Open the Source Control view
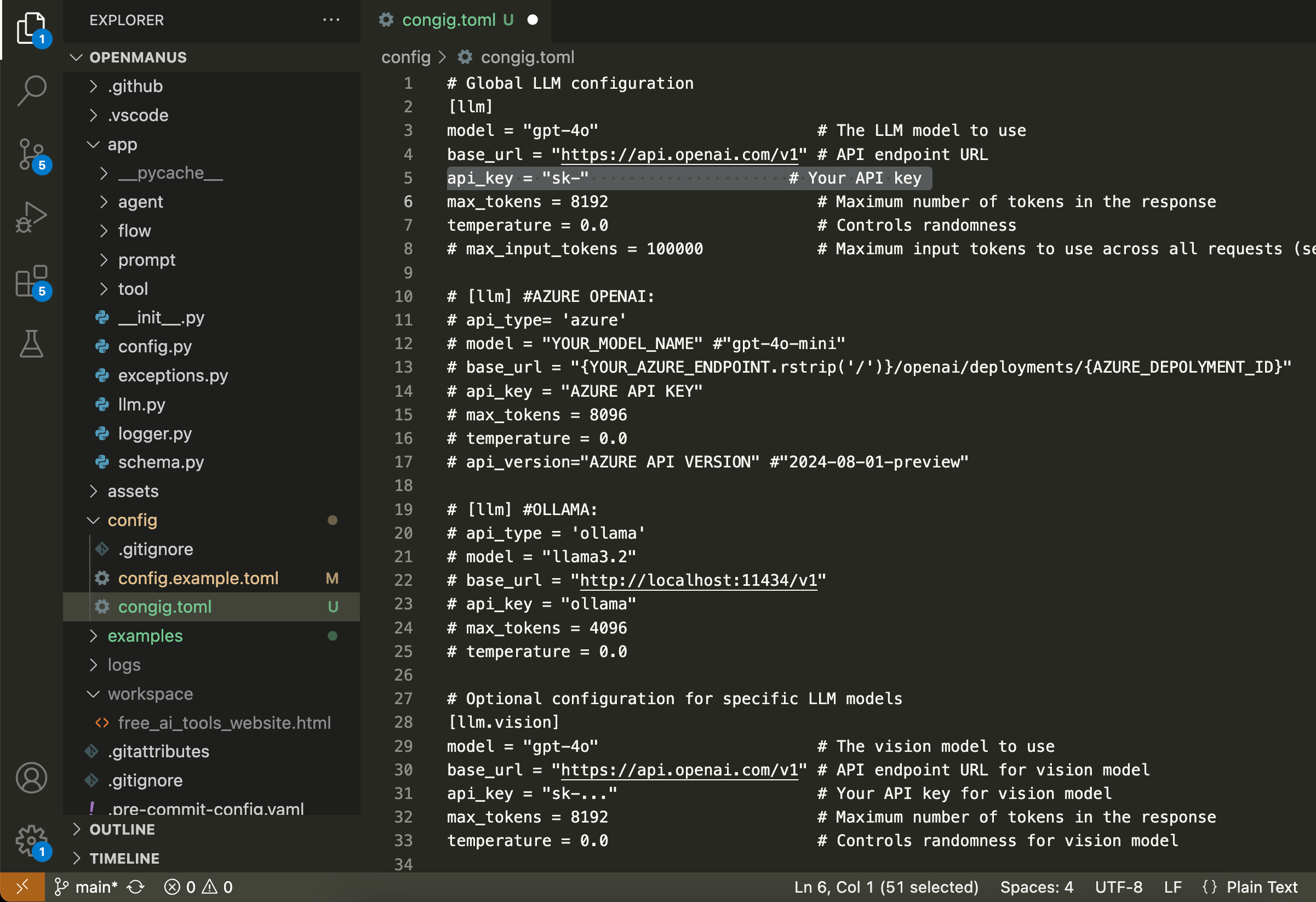The image size is (1316, 902). (31, 154)
